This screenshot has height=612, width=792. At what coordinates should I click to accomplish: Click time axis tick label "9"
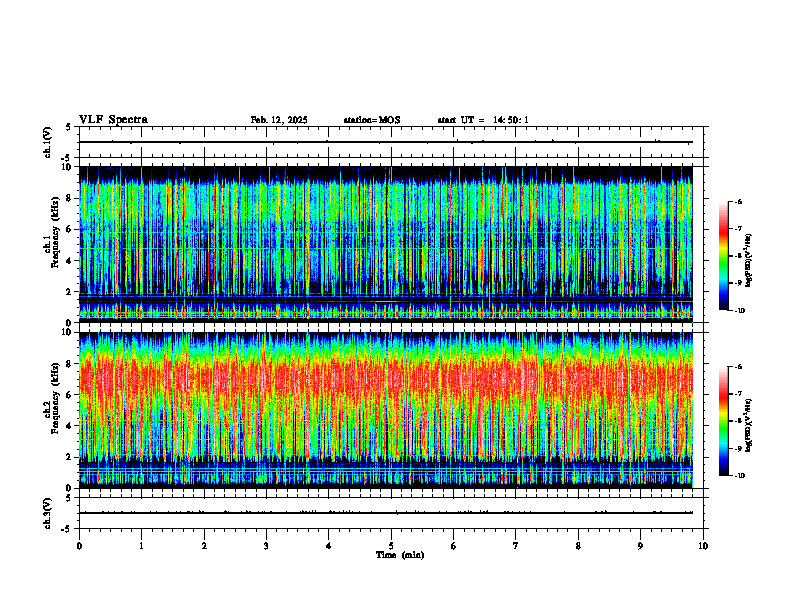click(x=640, y=546)
